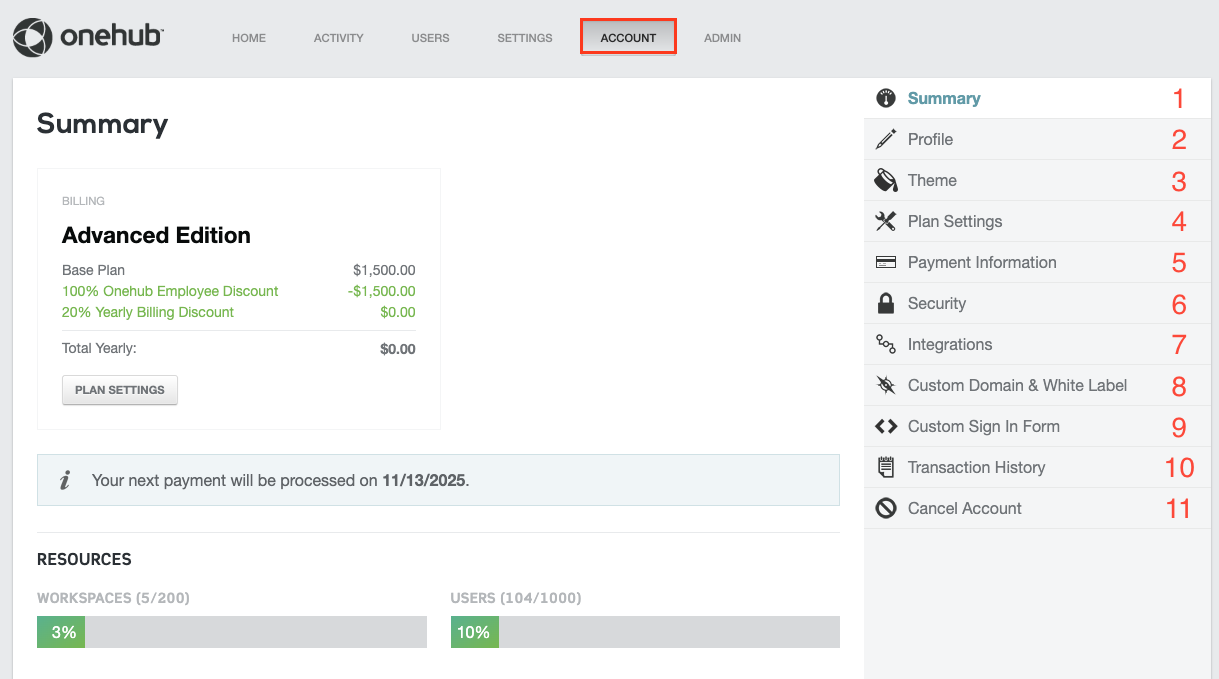Viewport: 1219px width, 679px height.
Task: Click the Users 10% usage bar
Action: point(645,632)
